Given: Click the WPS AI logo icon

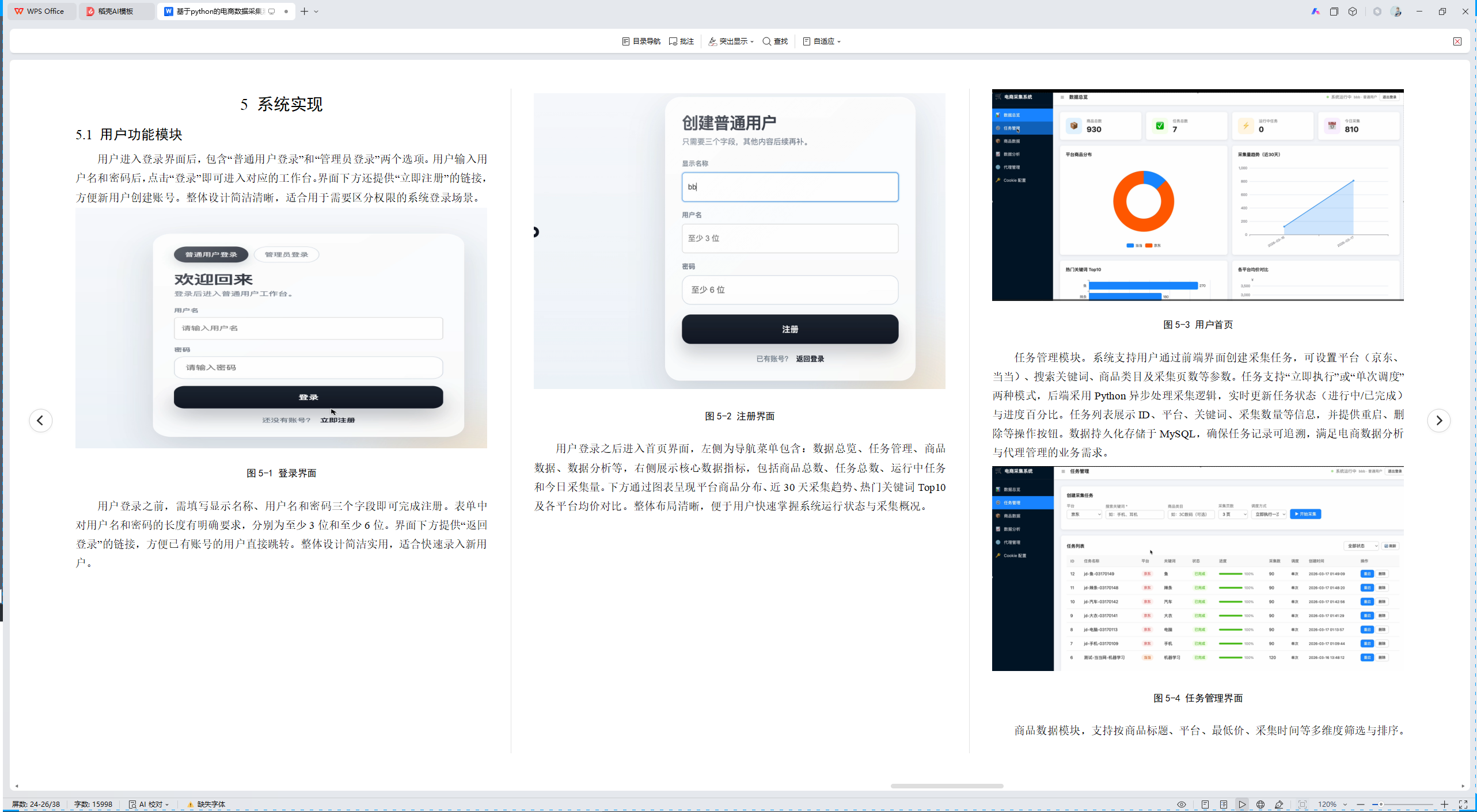Looking at the screenshot, I should pyautogui.click(x=1315, y=11).
